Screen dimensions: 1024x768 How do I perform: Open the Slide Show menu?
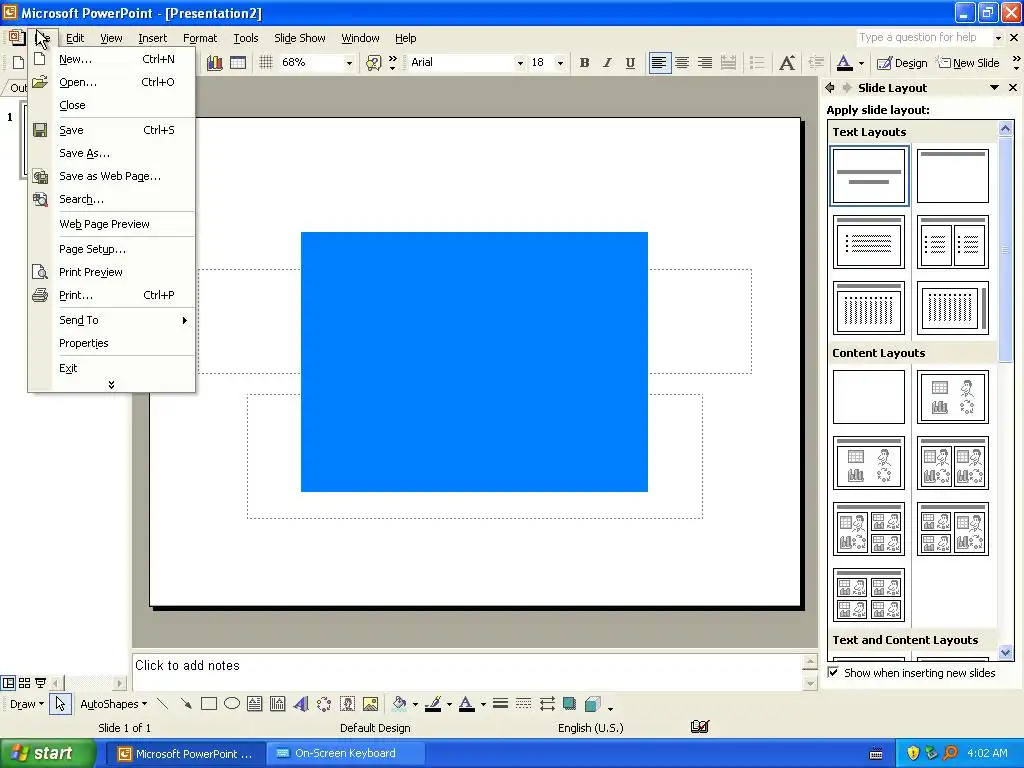point(300,38)
